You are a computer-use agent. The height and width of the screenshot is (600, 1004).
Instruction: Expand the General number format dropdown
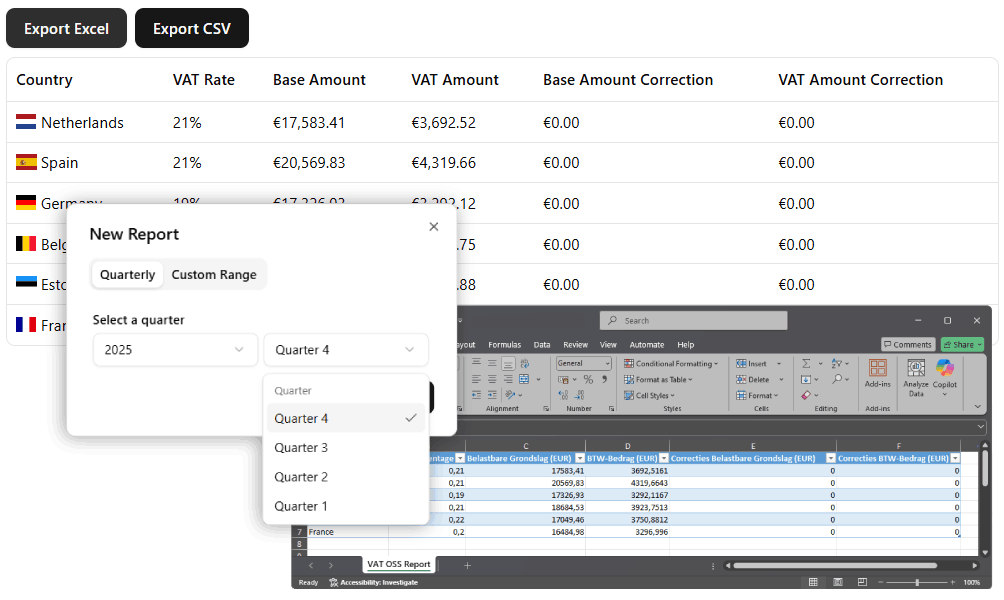pyautogui.click(x=606, y=364)
